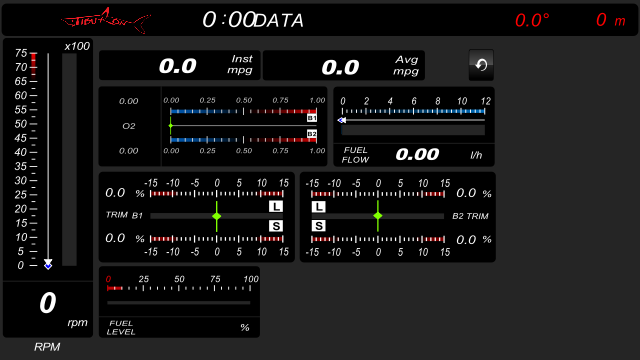Click the x100 multiplier label
The image size is (640, 360).
pyautogui.click(x=77, y=46)
